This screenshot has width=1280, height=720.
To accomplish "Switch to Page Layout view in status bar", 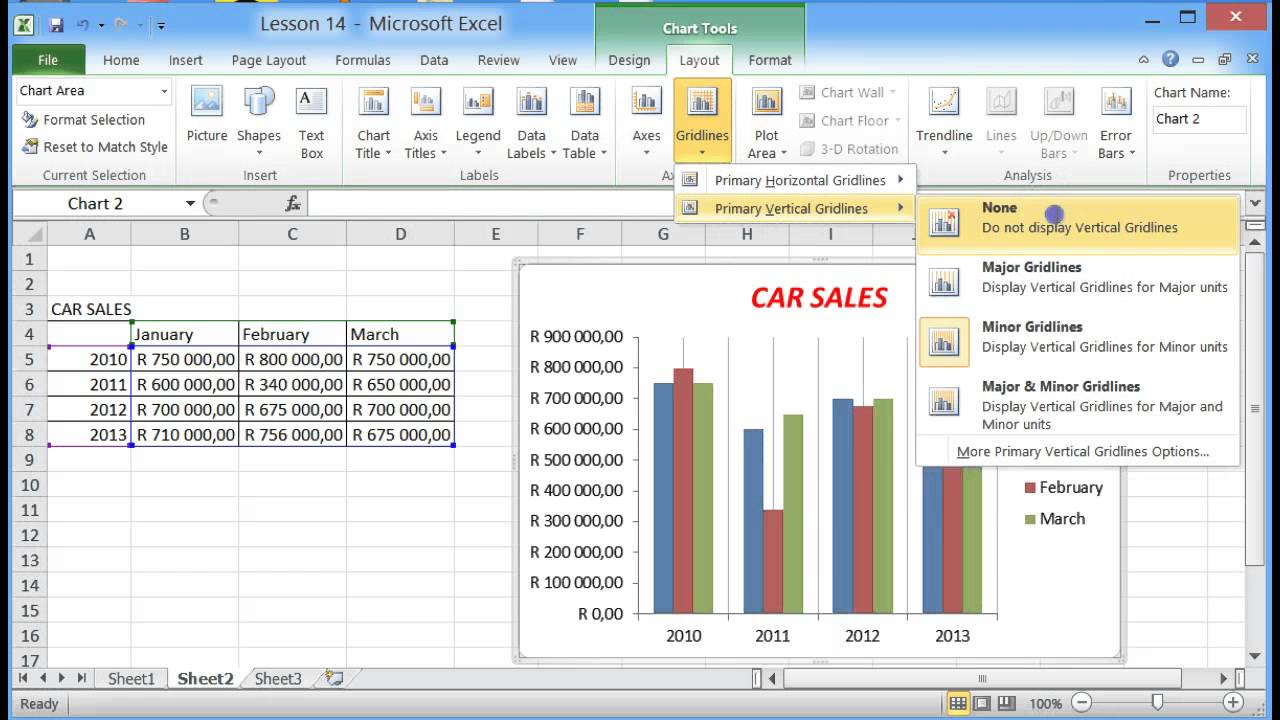I will click(982, 703).
